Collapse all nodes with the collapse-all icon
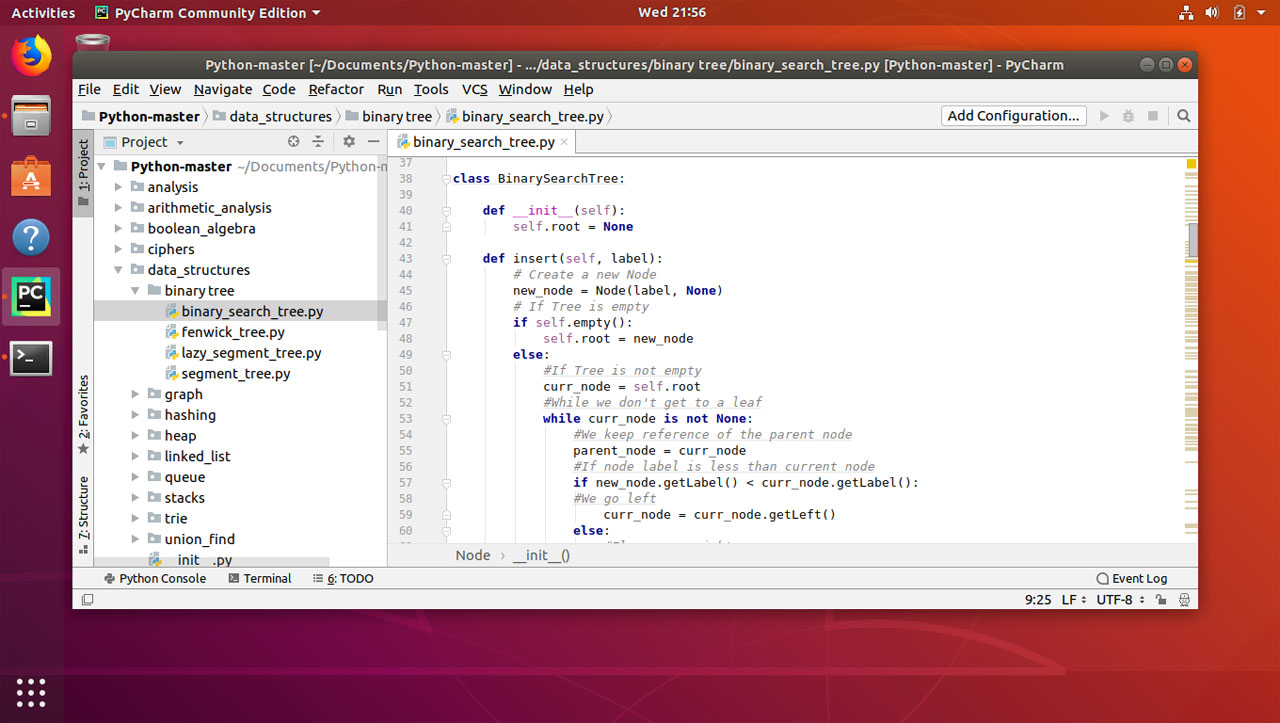Image resolution: width=1280 pixels, height=723 pixels. pos(320,141)
